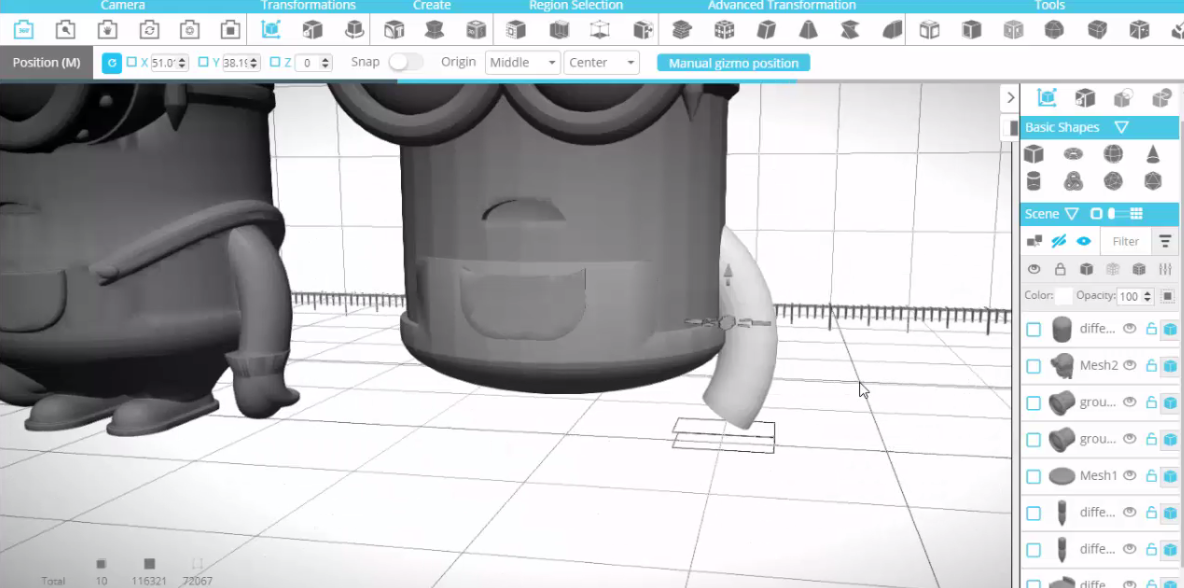The height and width of the screenshot is (588, 1184).
Task: Click the camera settings gear icon
Action: pyautogui.click(x=190, y=30)
